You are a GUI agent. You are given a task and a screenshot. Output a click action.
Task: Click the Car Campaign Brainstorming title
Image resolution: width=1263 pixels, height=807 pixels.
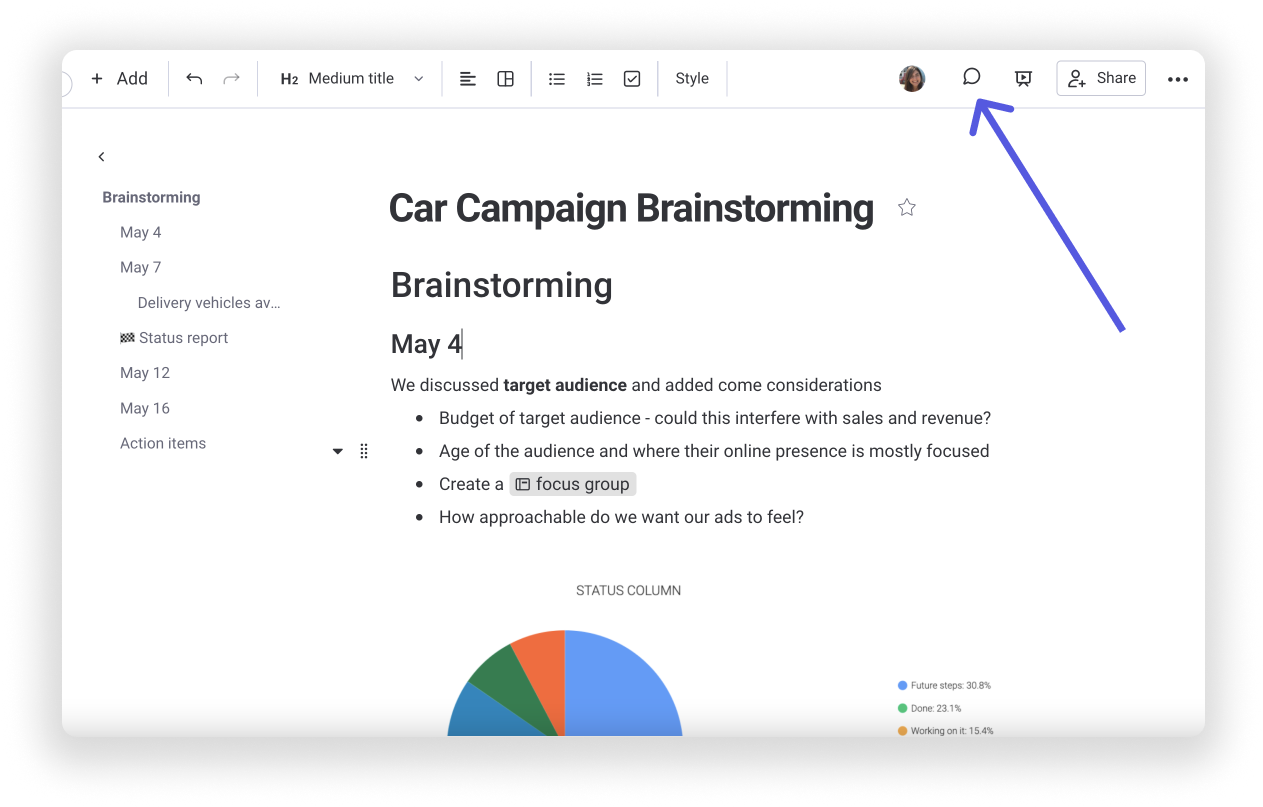[x=631, y=208]
